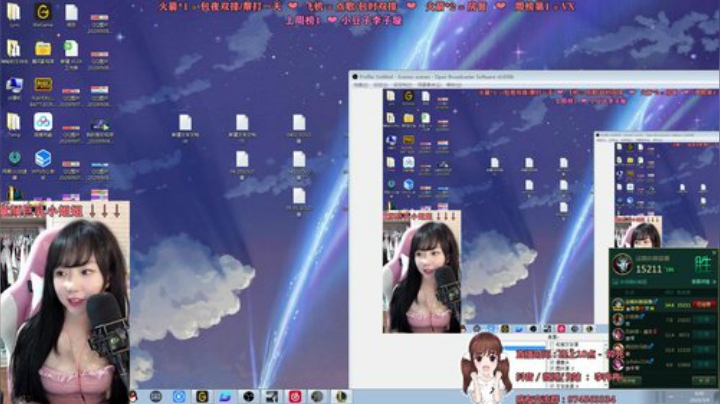Click the League of Legends taskbar icon
Image resolution: width=720 pixels, height=404 pixels.
click(x=341, y=396)
